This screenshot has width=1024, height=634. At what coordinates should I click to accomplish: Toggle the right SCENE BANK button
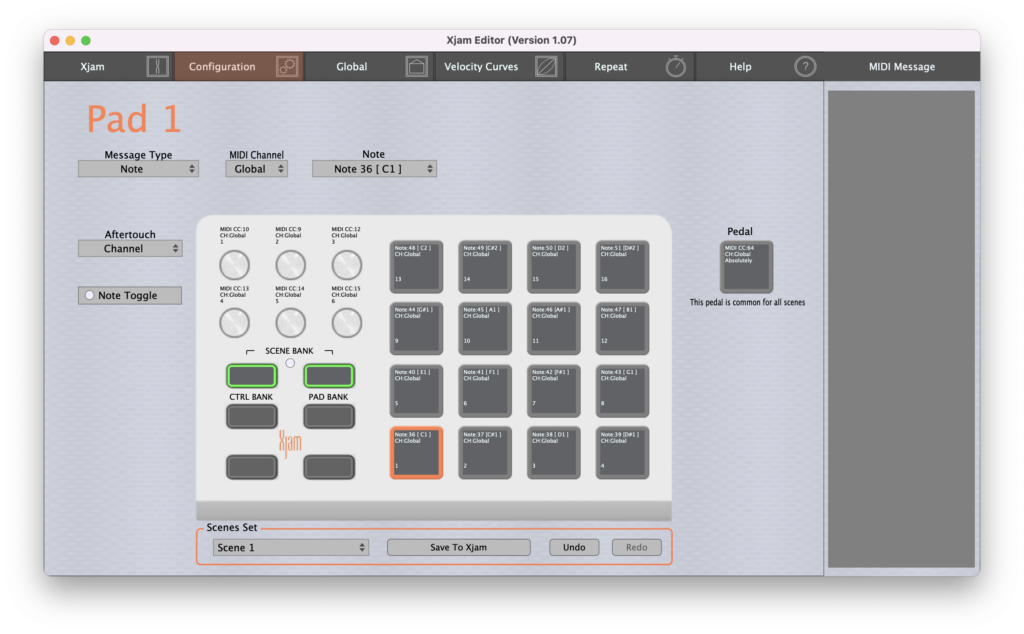click(x=329, y=376)
